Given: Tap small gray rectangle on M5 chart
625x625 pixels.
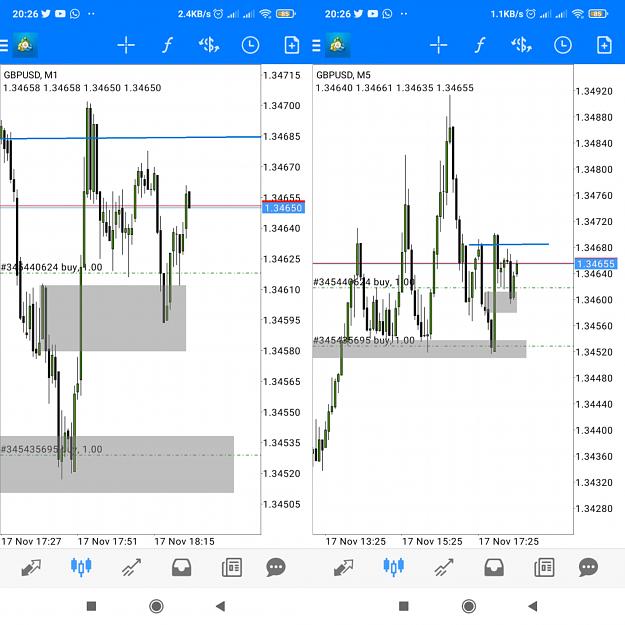Looking at the screenshot, I should pos(501,302).
